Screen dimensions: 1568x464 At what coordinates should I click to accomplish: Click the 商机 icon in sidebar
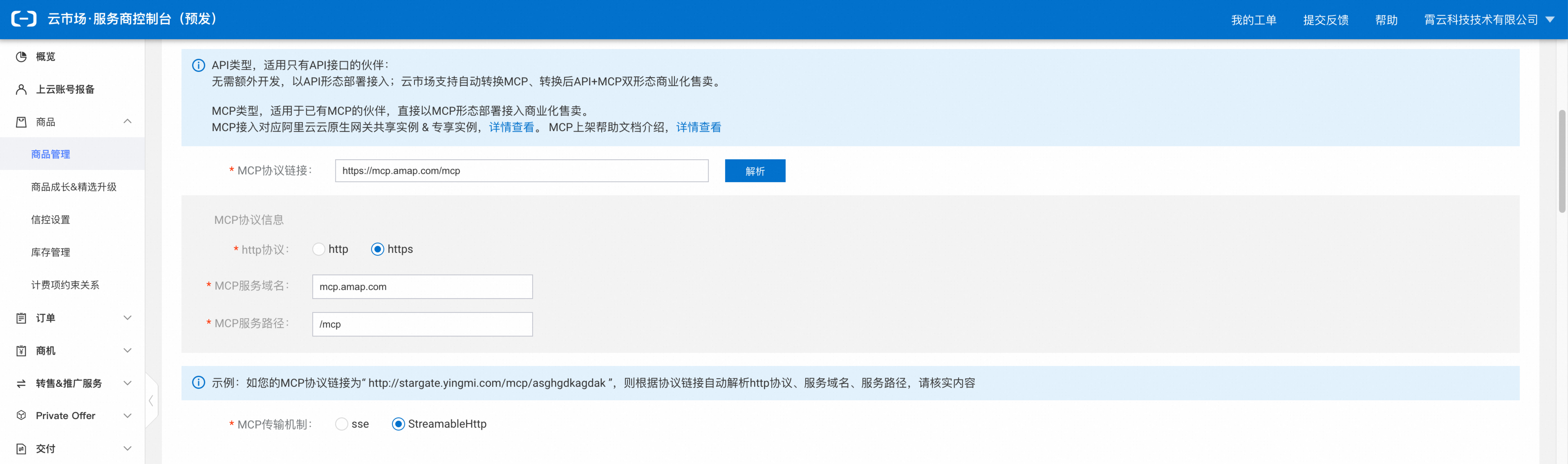[21, 351]
